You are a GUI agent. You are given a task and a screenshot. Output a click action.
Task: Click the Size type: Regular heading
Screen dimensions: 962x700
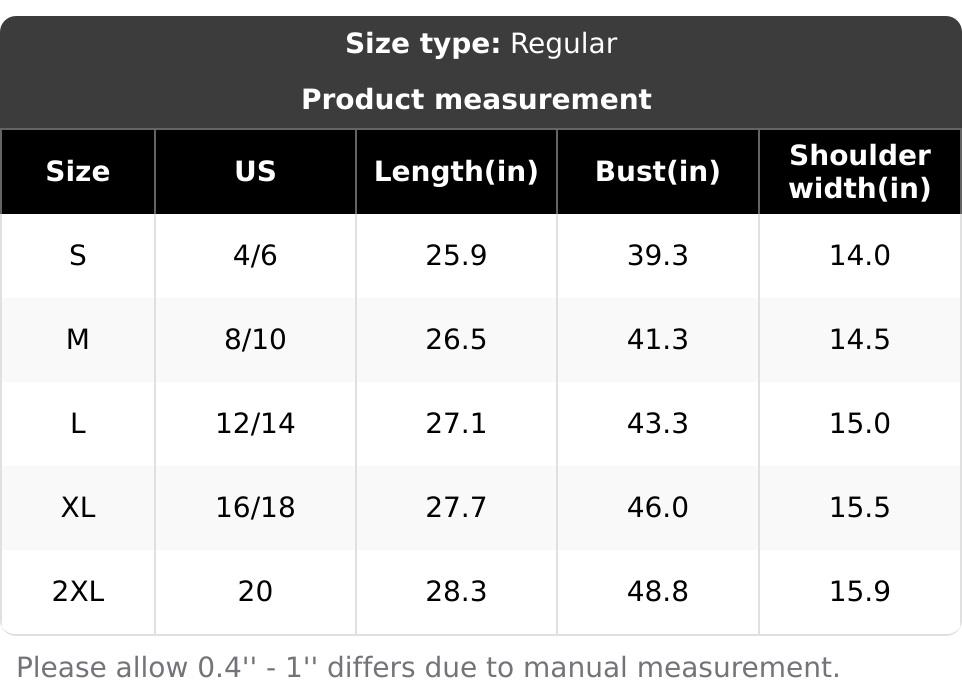pyautogui.click(x=481, y=44)
